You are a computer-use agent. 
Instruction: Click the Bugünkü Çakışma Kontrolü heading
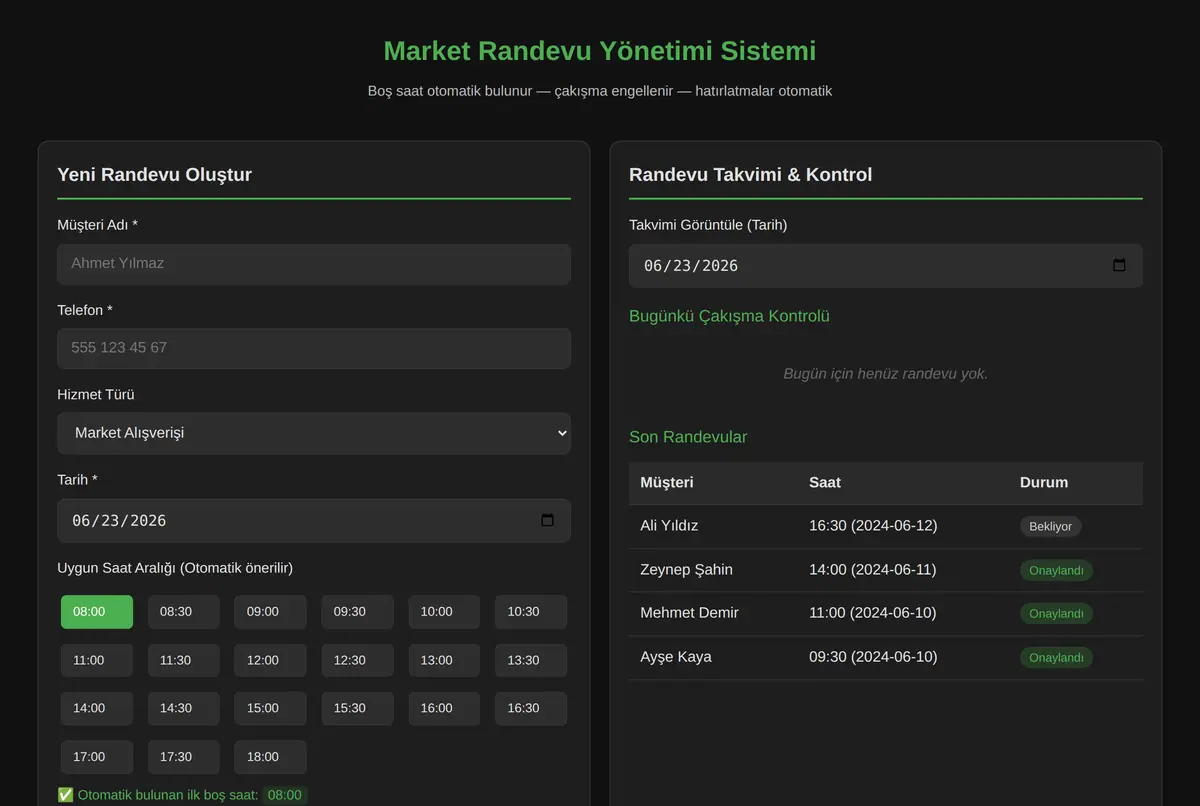pos(729,316)
